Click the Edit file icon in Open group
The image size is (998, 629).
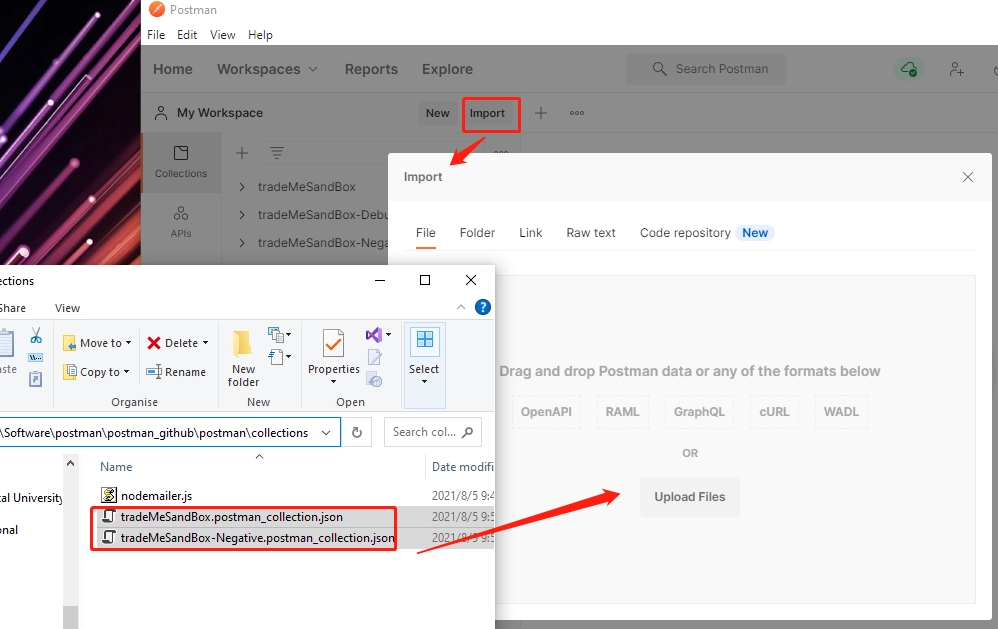[x=374, y=357]
